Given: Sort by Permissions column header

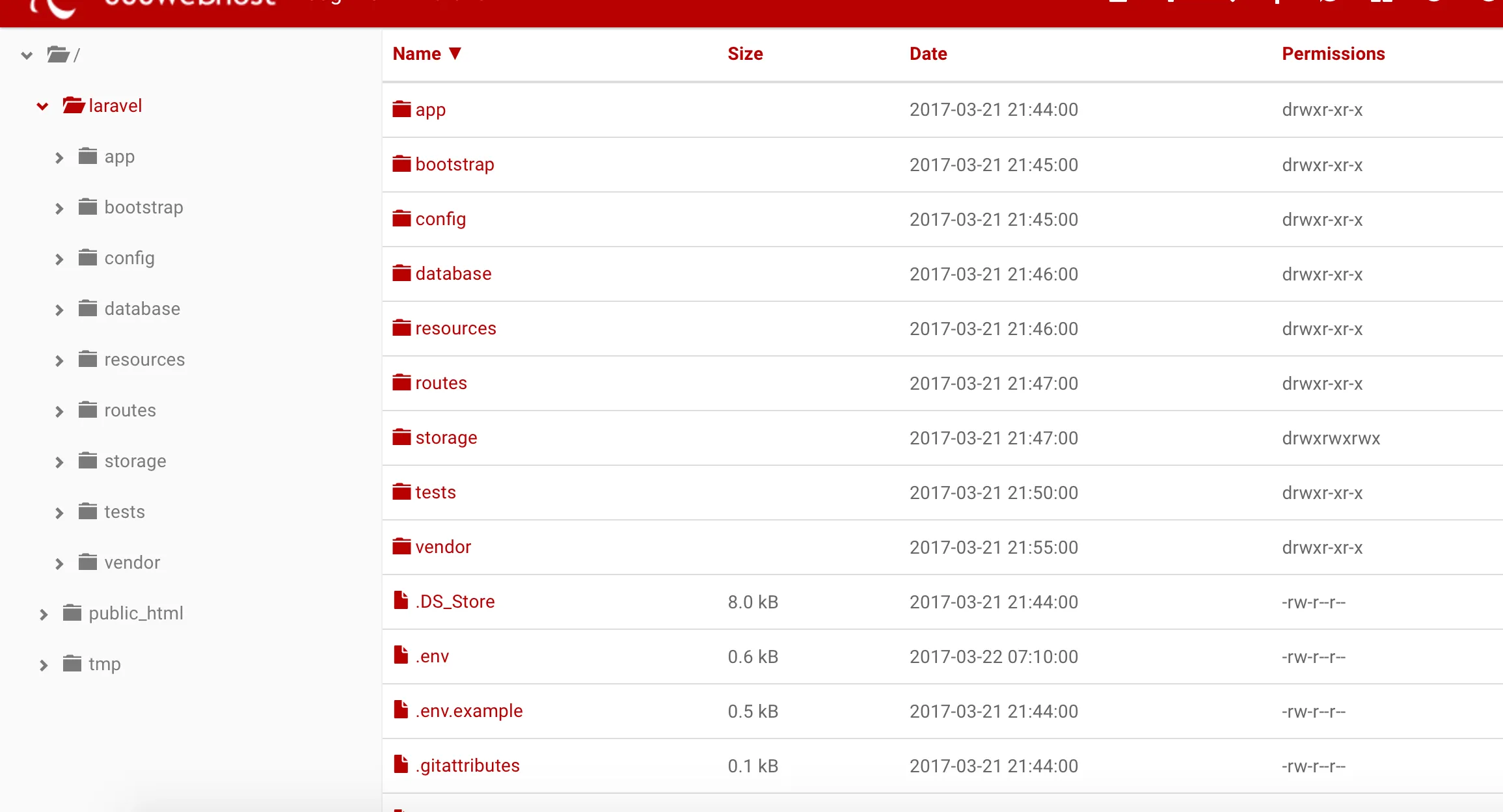Looking at the screenshot, I should (1333, 53).
